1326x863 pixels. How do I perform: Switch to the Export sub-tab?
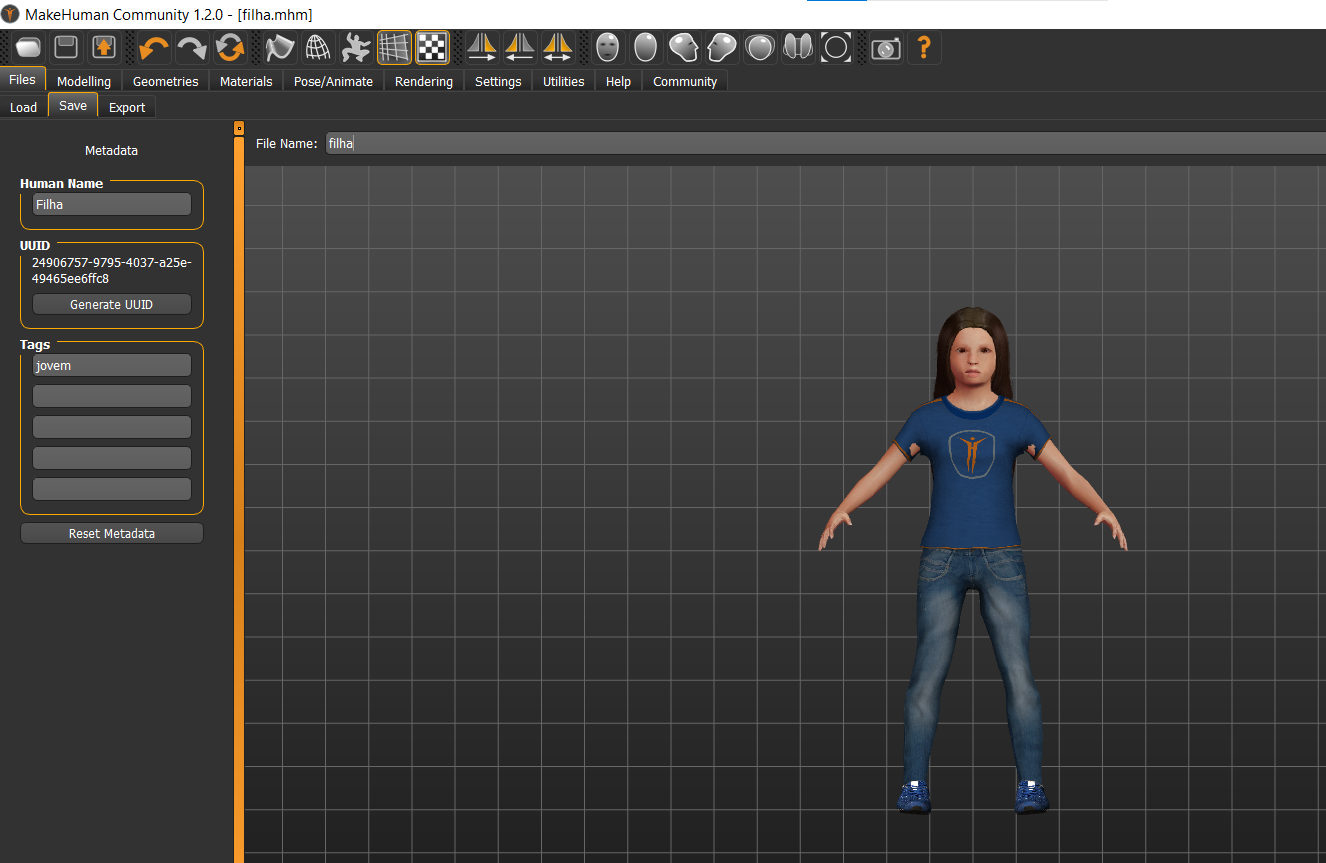[127, 107]
